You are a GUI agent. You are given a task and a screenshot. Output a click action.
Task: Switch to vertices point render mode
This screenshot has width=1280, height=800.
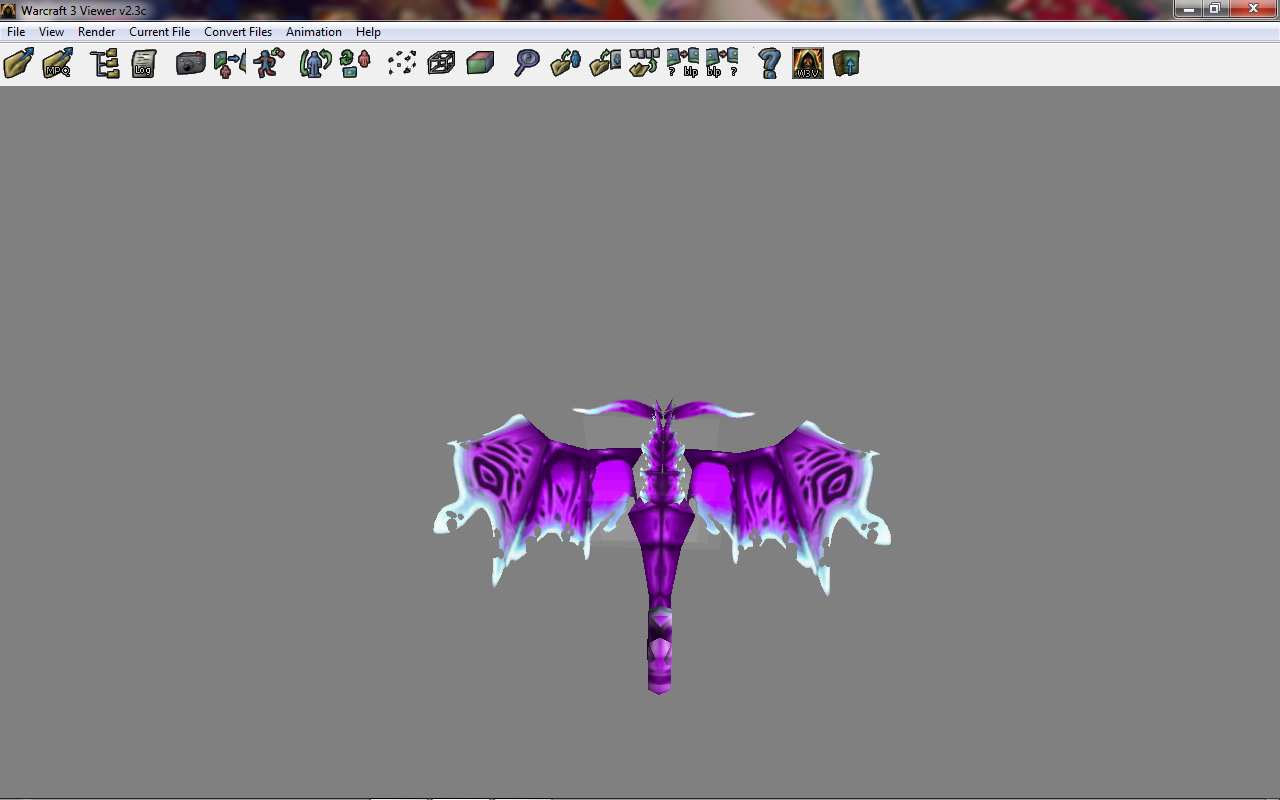click(402, 64)
